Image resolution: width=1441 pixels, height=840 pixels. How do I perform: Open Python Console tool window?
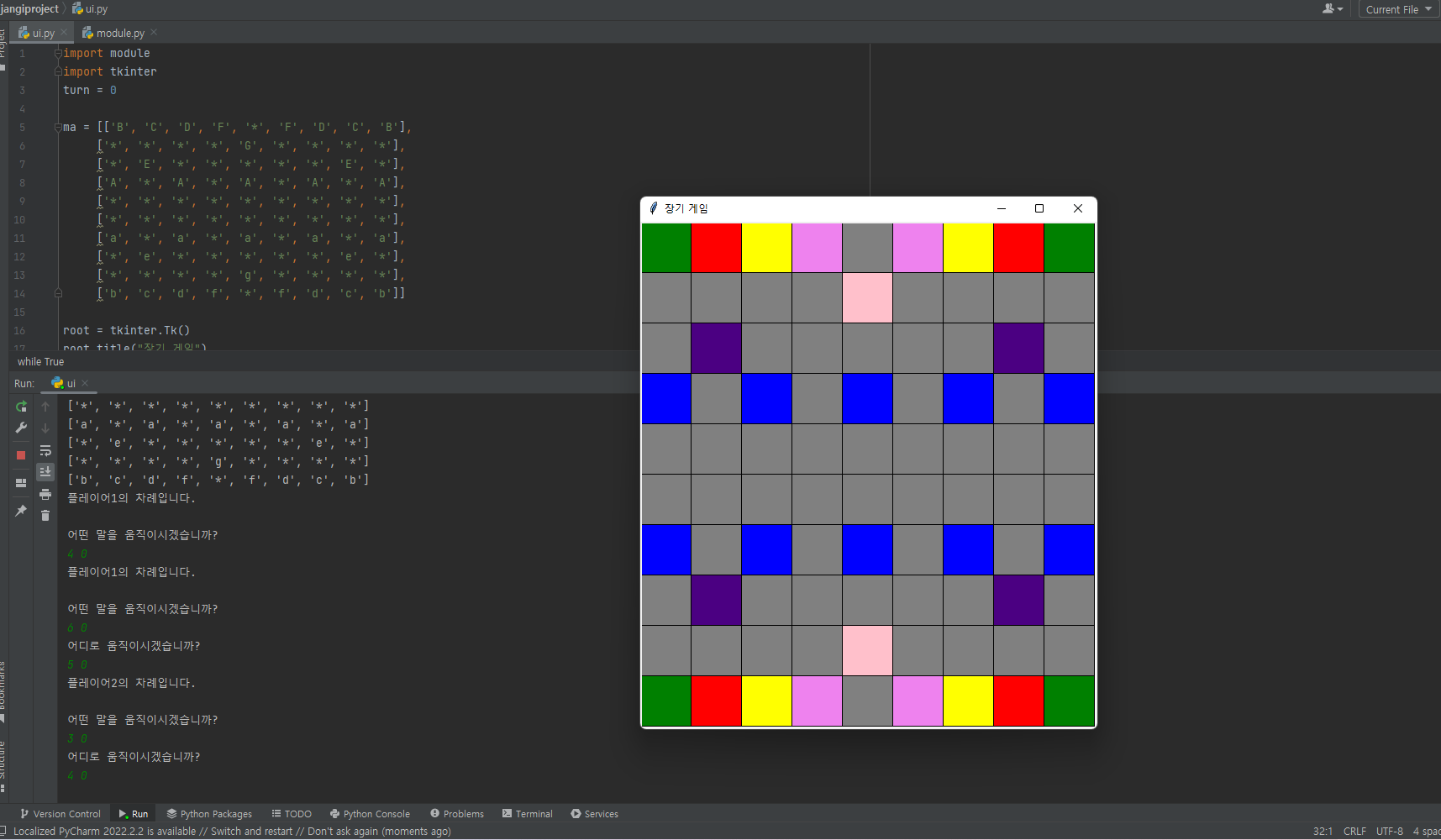coord(370,814)
